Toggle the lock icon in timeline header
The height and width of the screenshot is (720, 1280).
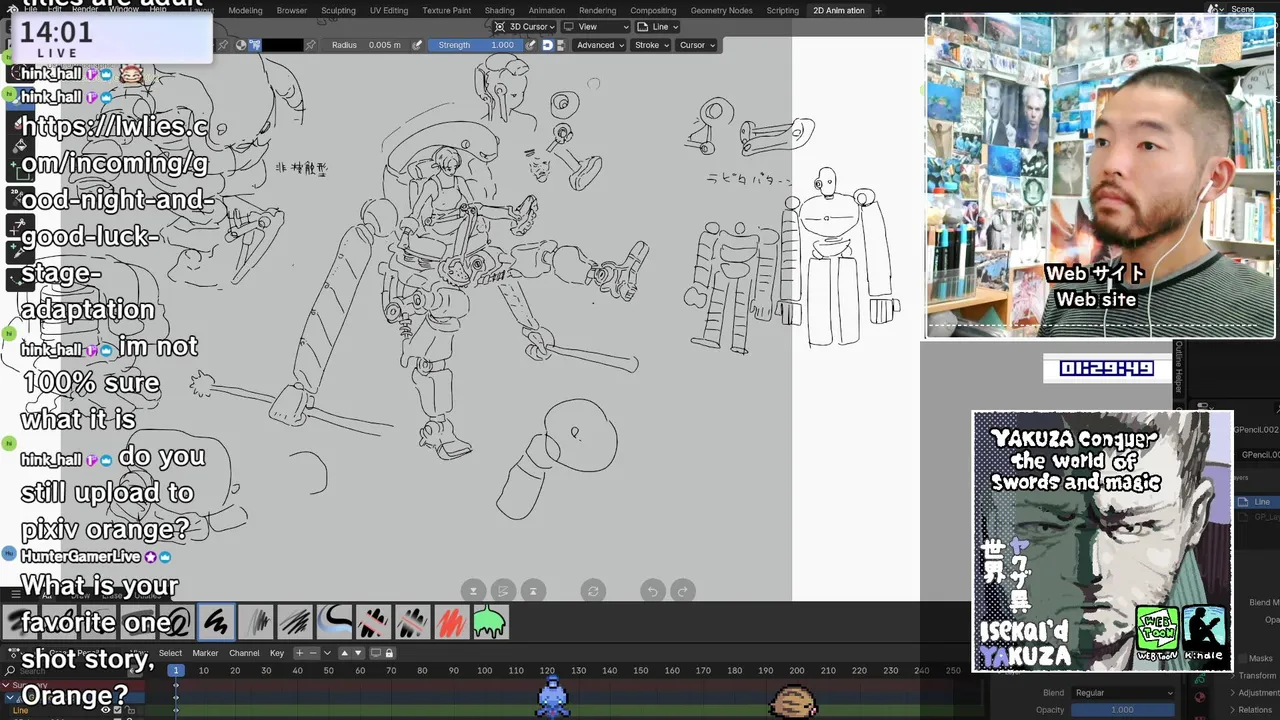coord(390,653)
